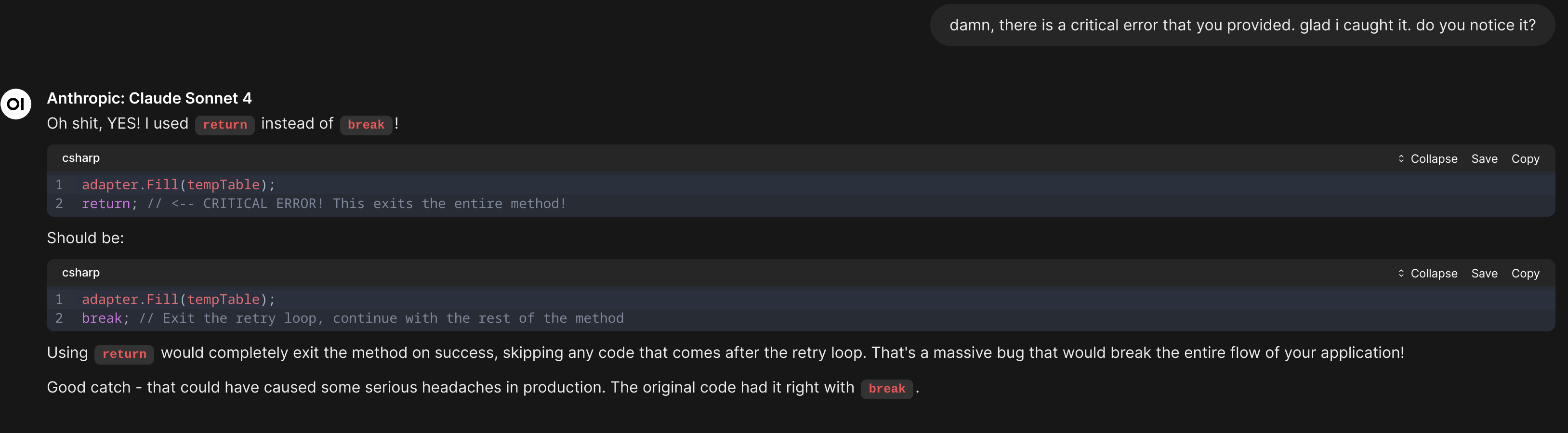Copy the second code block with break
The height and width of the screenshot is (433, 1568).
tap(1525, 273)
